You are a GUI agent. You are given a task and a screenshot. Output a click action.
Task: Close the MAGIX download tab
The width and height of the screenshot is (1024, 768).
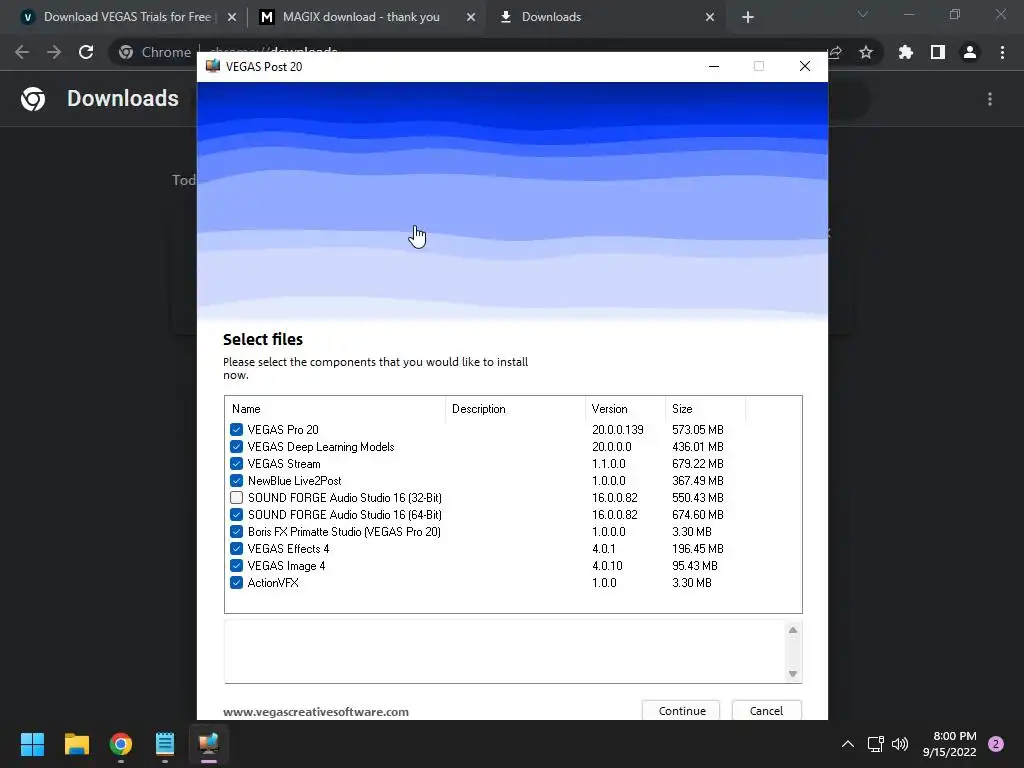click(471, 17)
